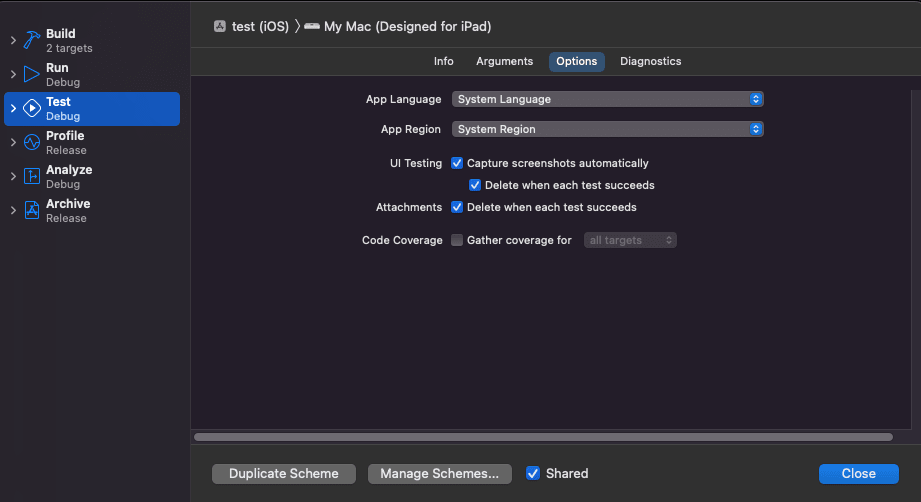921x502 pixels.
Task: Toggle Capture screenshots automatically checkbox
Action: [457, 163]
